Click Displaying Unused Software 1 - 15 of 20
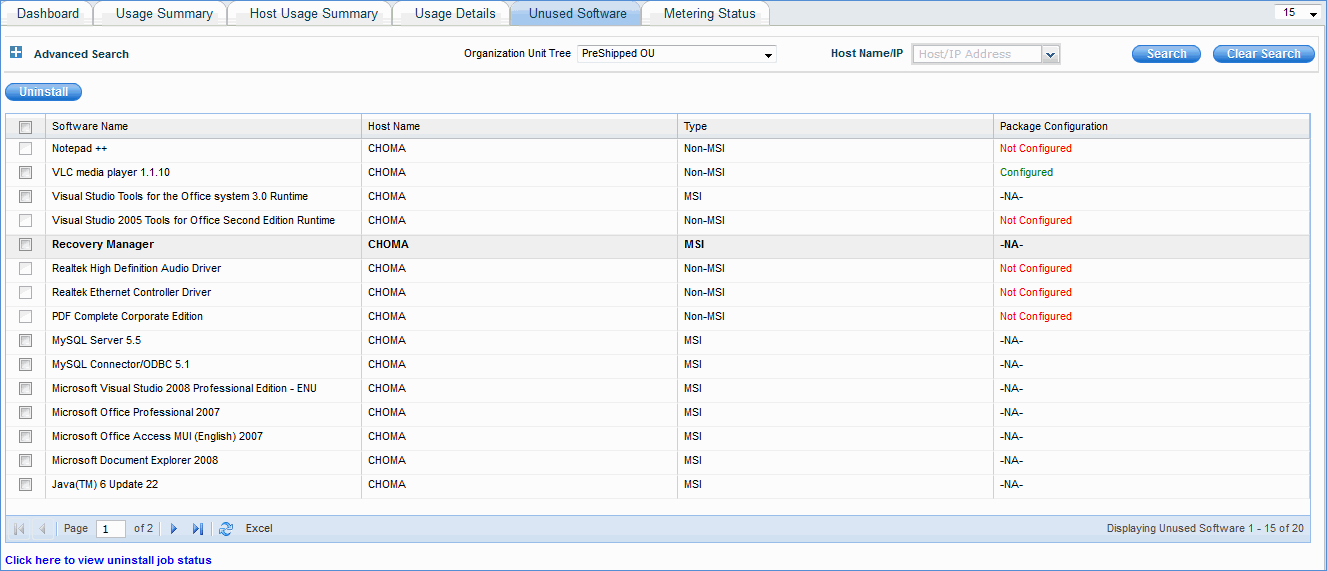This screenshot has height=571, width=1327. coord(1205,528)
